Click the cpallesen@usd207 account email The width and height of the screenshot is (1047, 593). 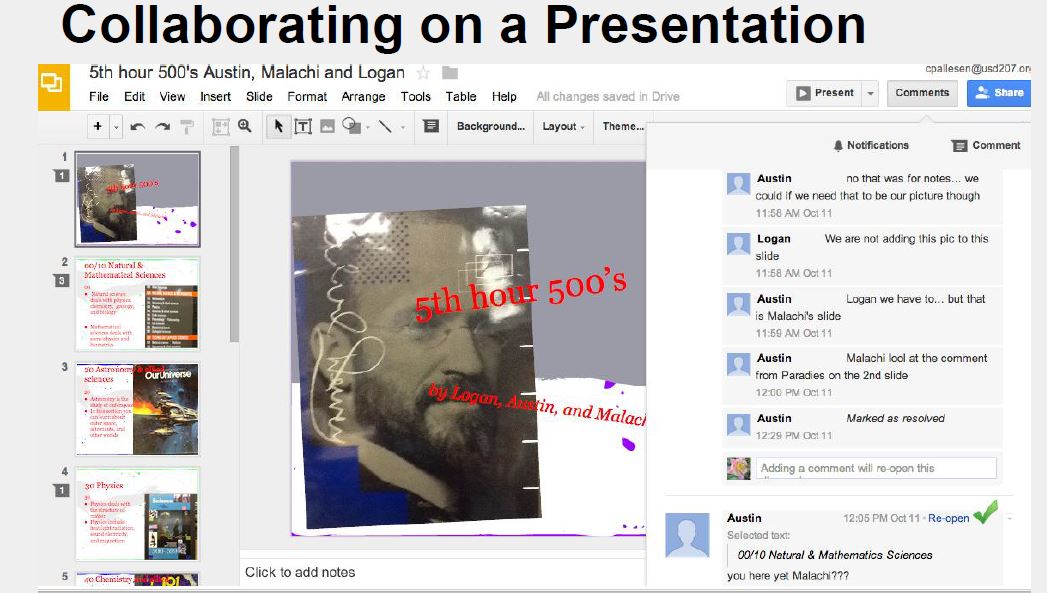point(978,68)
